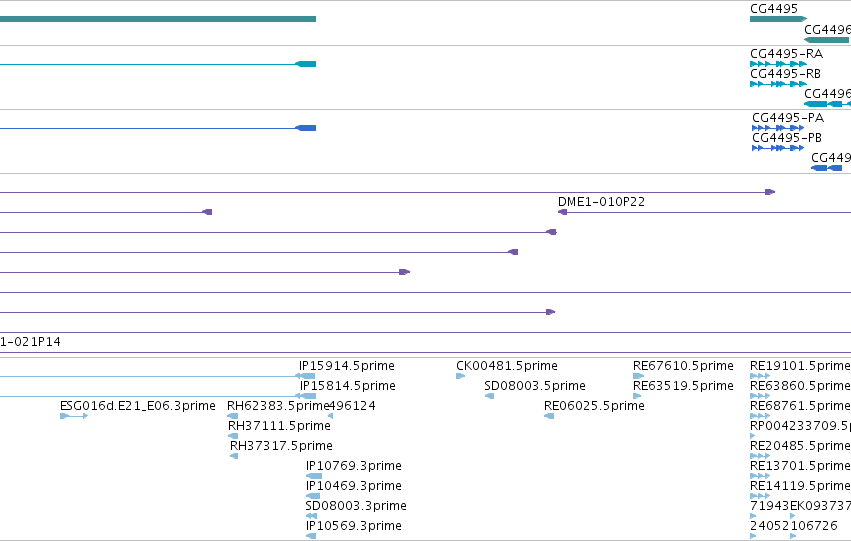Click the RH37111.5prime label
The height and width of the screenshot is (541, 851).
click(x=280, y=426)
